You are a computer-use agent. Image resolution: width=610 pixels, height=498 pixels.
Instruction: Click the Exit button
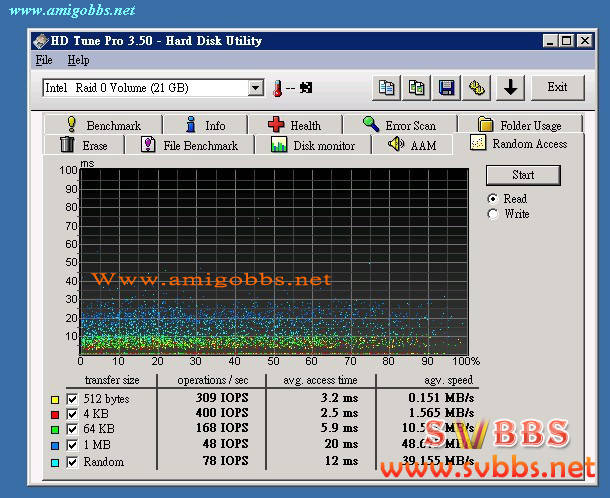click(557, 88)
